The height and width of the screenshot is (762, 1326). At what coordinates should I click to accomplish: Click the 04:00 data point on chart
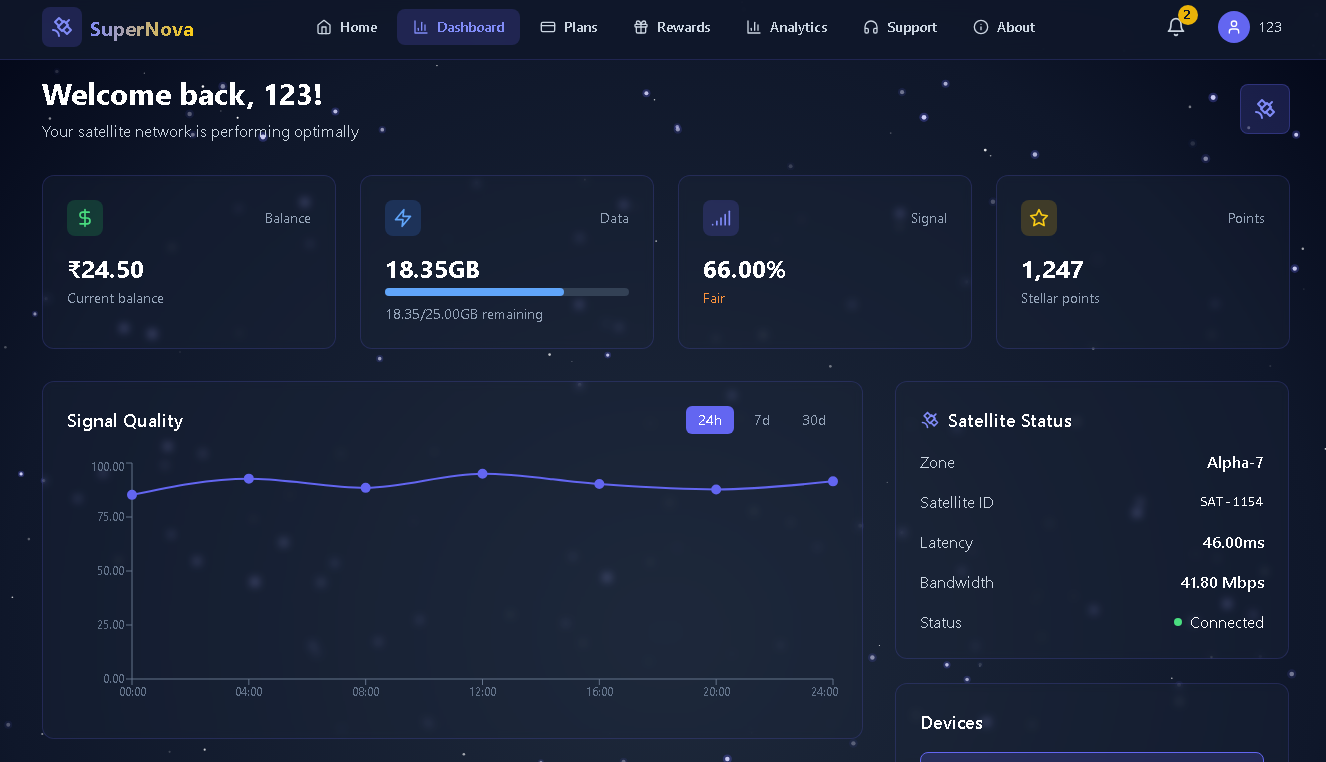click(x=249, y=479)
